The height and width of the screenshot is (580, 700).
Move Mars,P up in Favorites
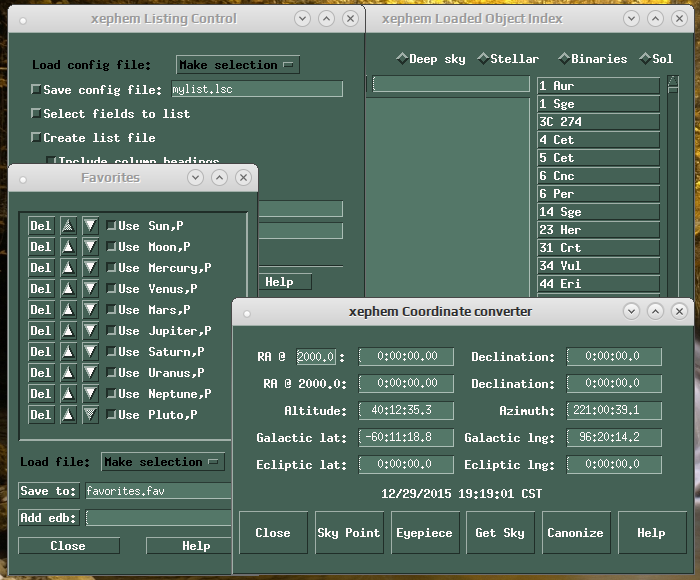coord(68,309)
